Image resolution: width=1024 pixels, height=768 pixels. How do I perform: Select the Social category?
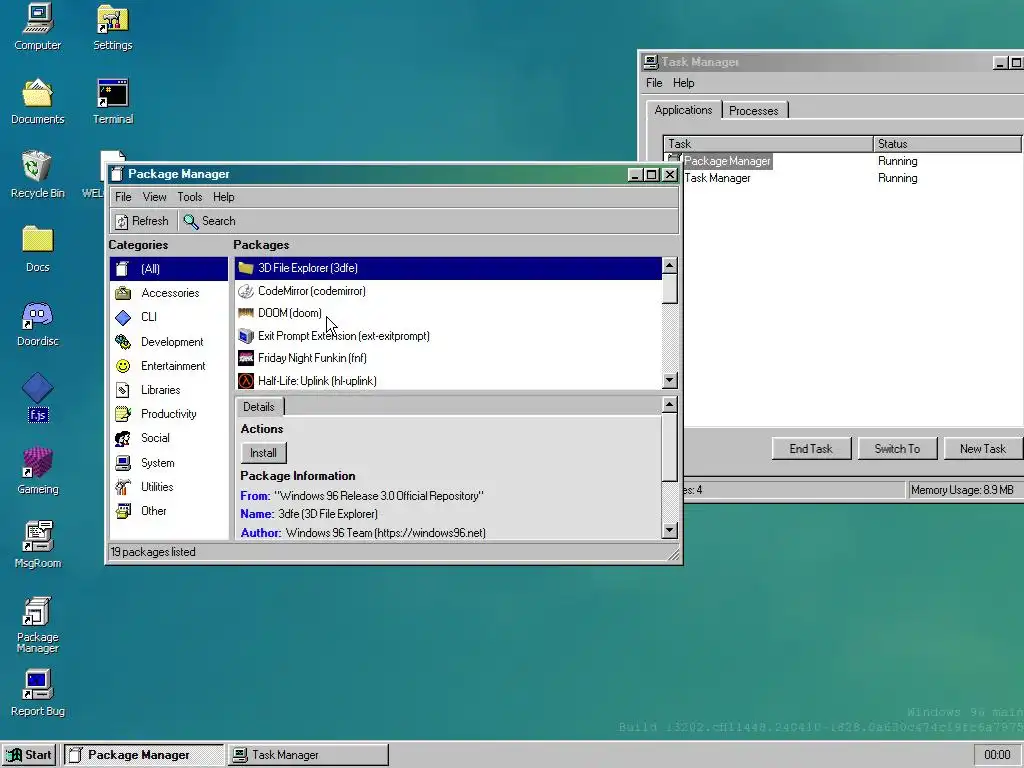[x=169, y=439]
